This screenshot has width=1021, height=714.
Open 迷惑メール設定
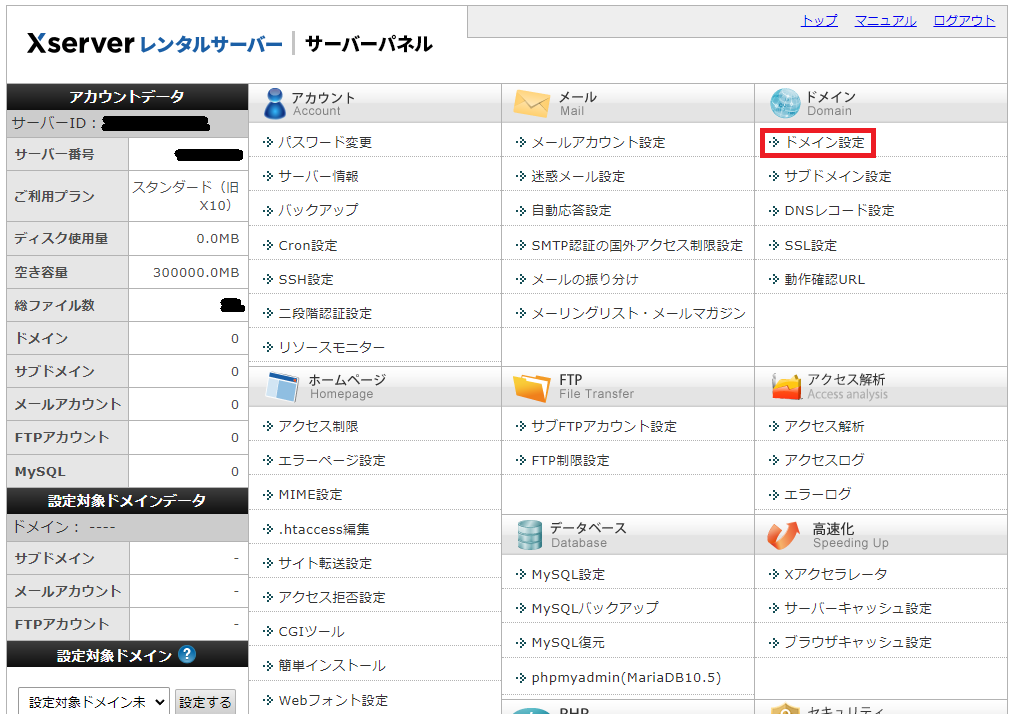tap(578, 176)
